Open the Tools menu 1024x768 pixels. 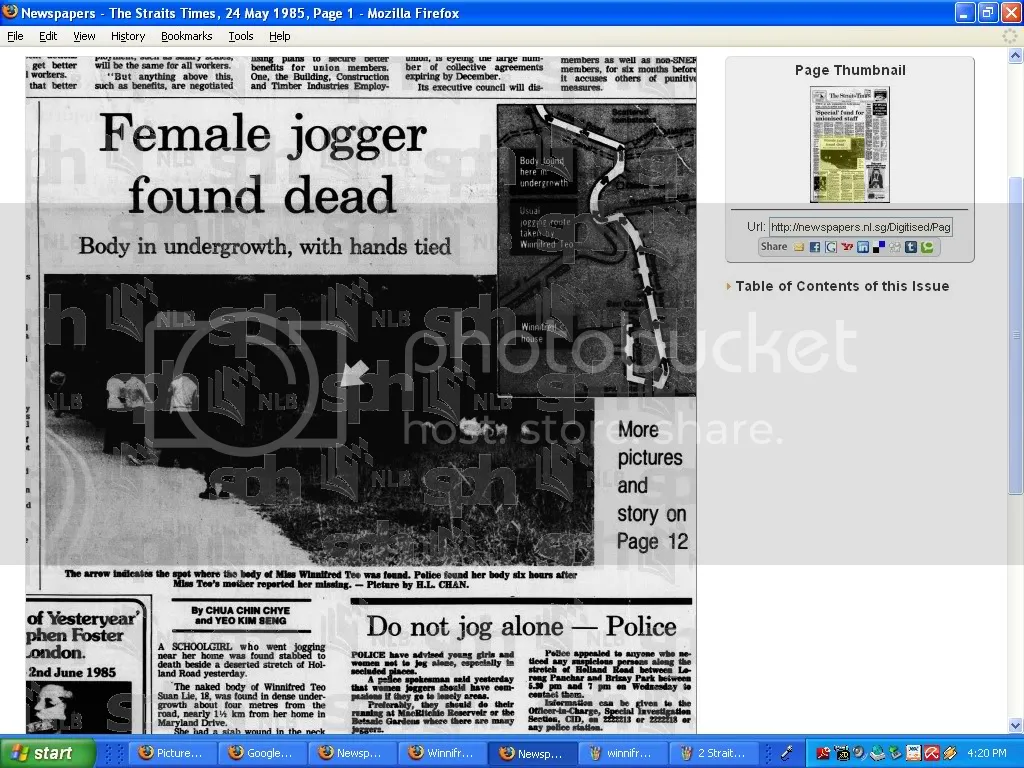click(240, 36)
